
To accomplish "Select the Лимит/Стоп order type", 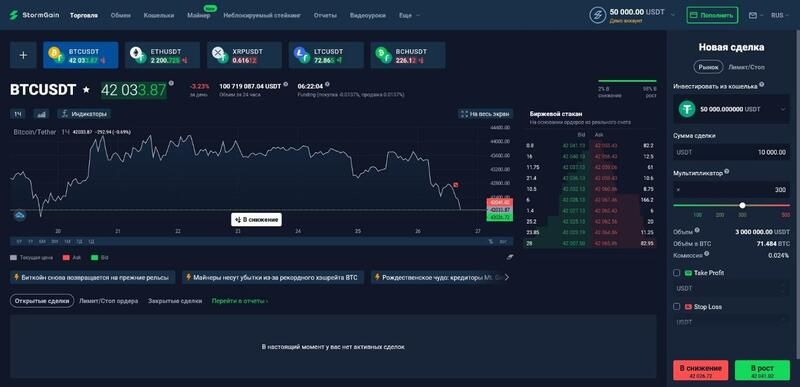I will click(x=746, y=67).
